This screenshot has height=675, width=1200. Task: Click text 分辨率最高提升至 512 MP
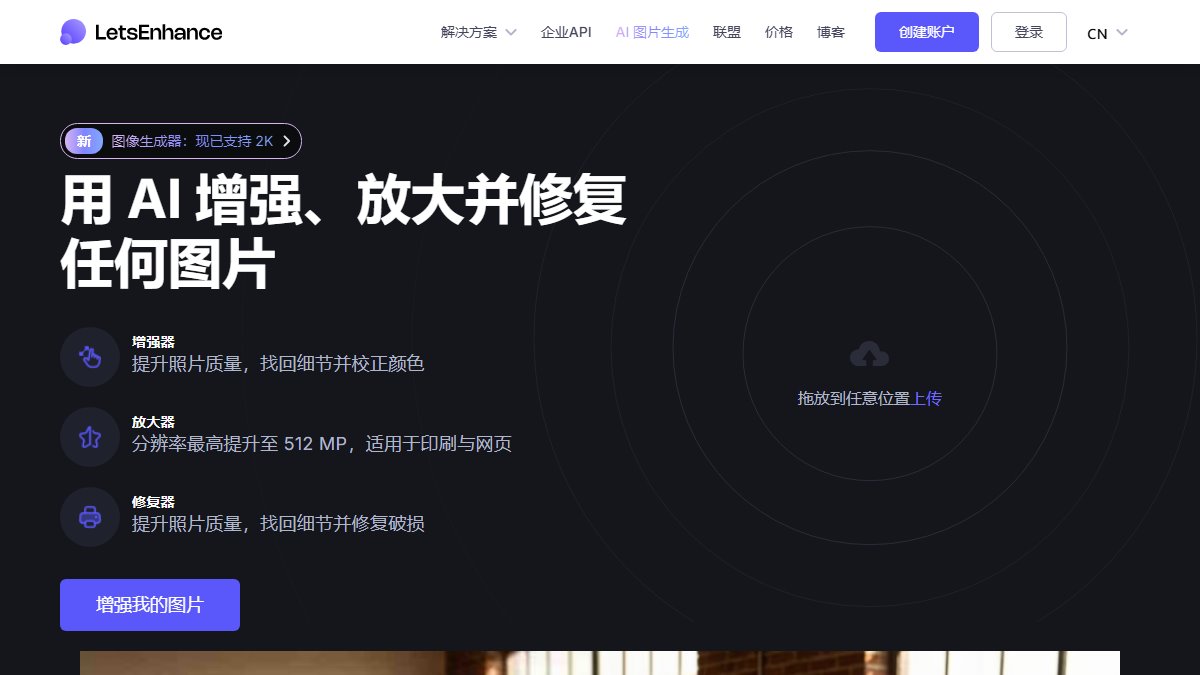pos(239,443)
